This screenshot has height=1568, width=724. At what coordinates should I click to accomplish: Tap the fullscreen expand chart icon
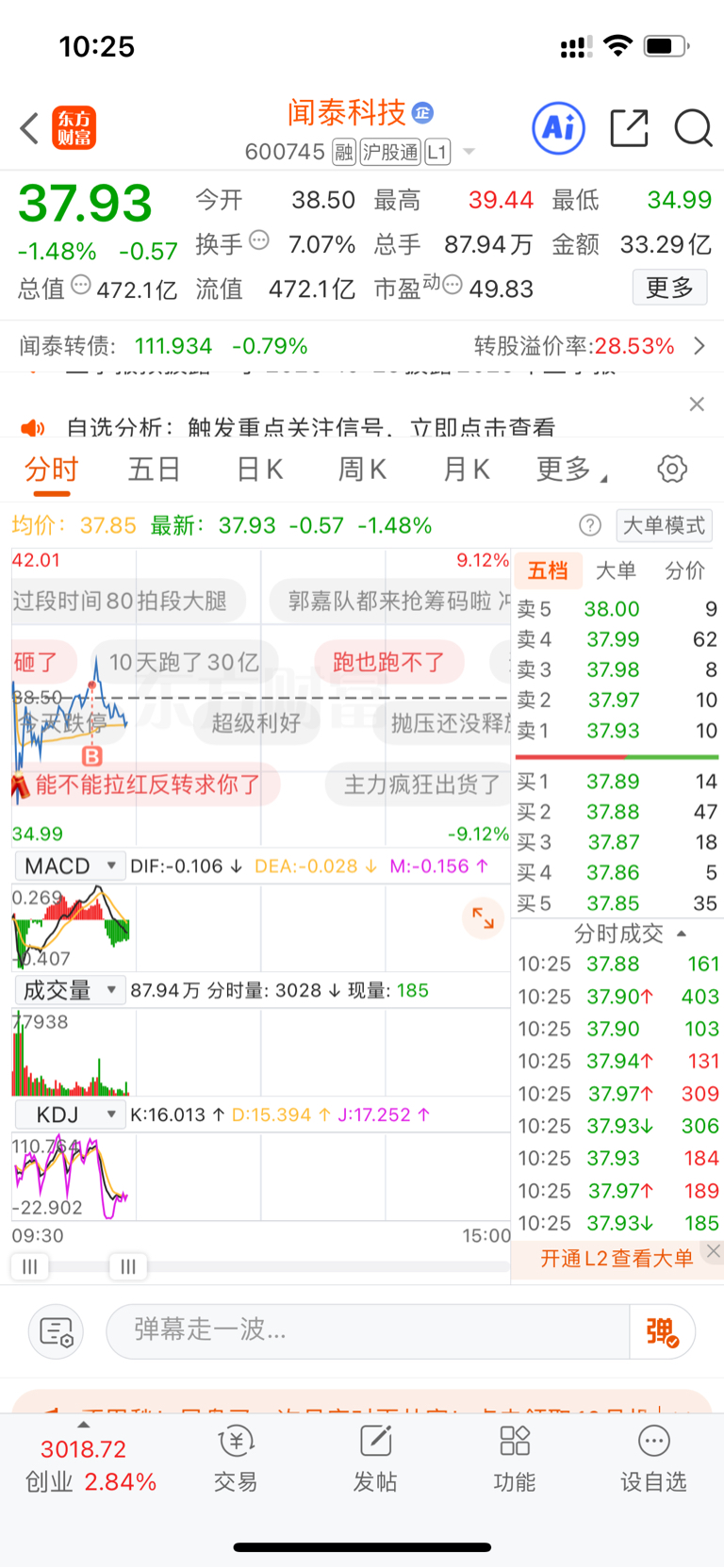[x=483, y=917]
